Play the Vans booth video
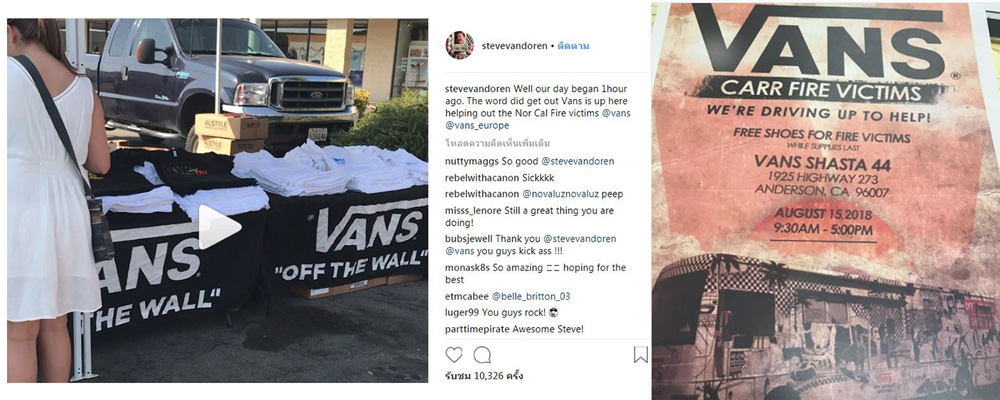 pyautogui.click(x=219, y=226)
